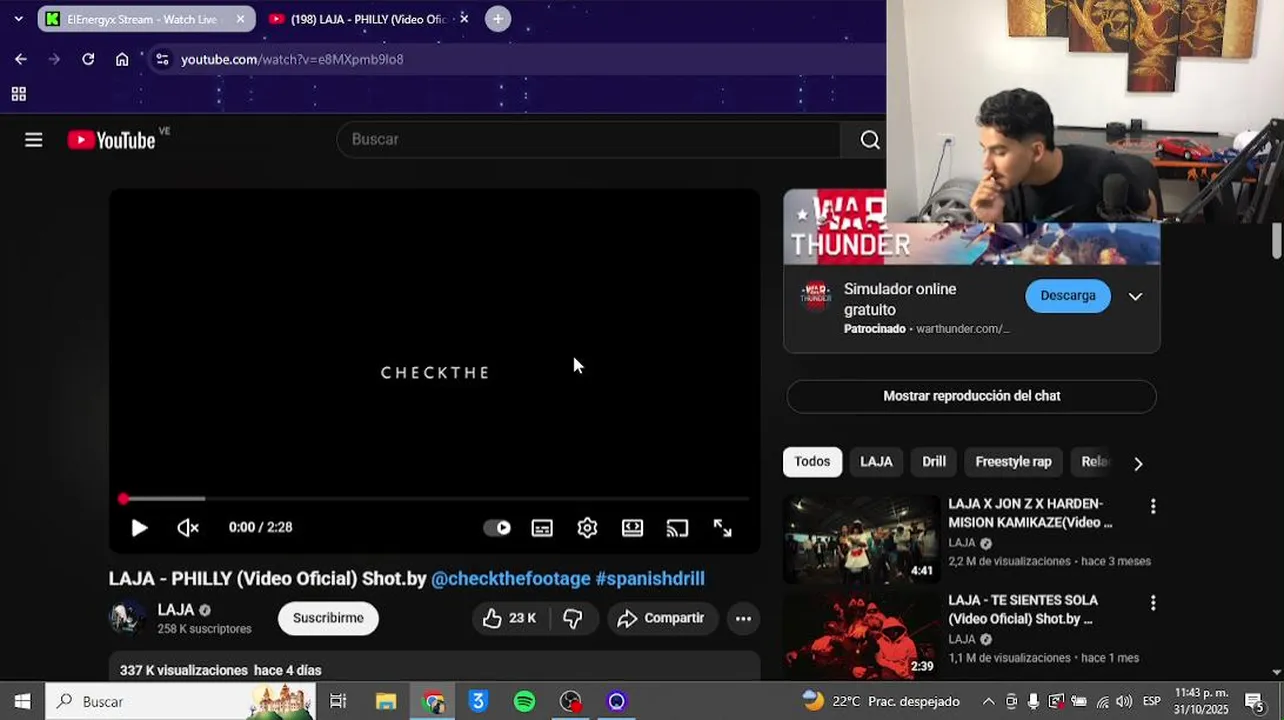Open File Explorer from taskbar
The image size is (1284, 720).
(x=386, y=702)
